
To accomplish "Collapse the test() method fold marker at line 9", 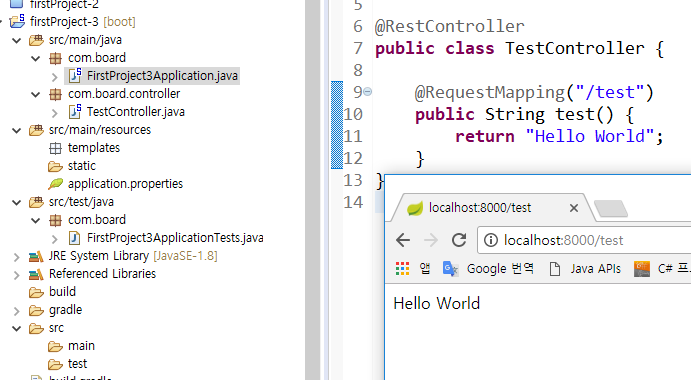I will click(368, 92).
